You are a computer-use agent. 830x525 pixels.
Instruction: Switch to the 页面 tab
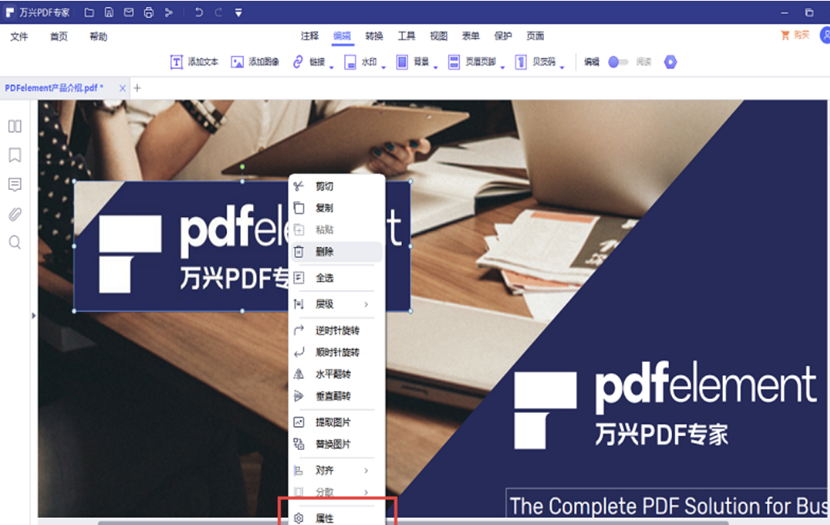pyautogui.click(x=535, y=36)
